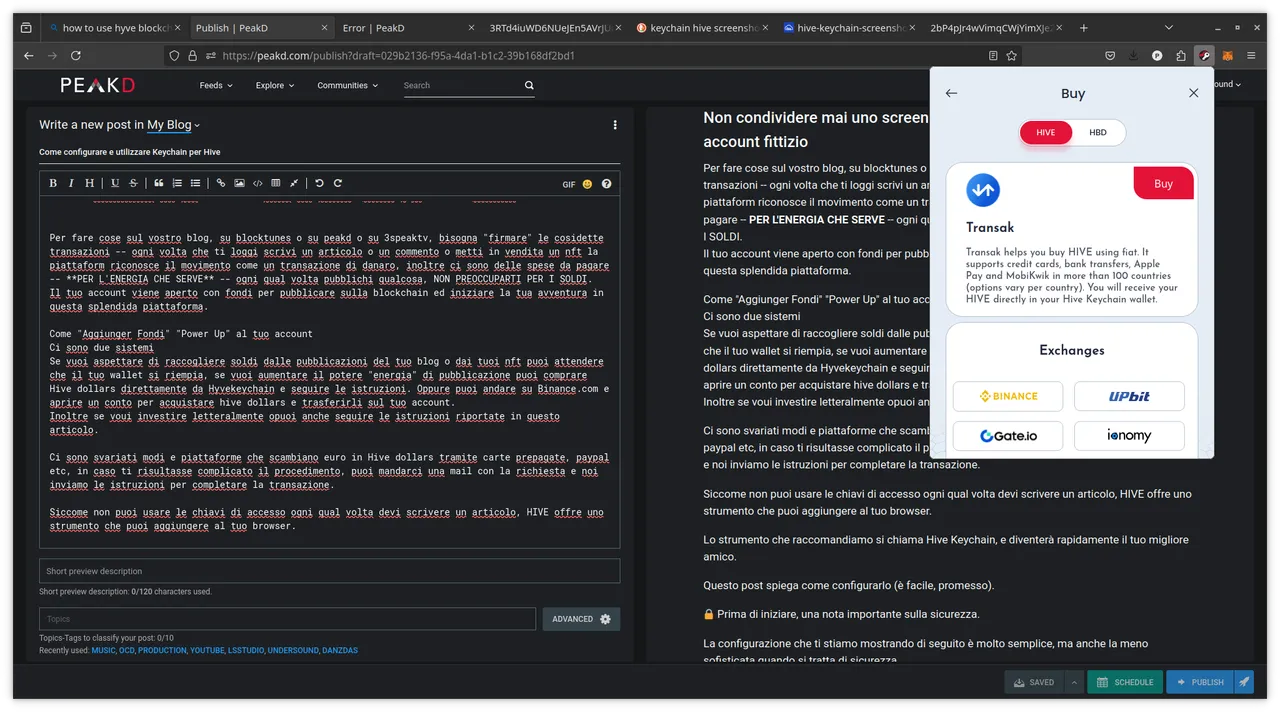Screen dimensions: 1280x712
Task: Apply italic formatting in editor toolbar
Action: click(71, 183)
